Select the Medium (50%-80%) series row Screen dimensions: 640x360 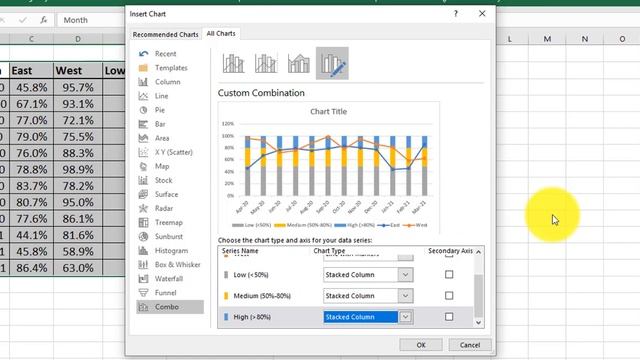tap(346, 296)
